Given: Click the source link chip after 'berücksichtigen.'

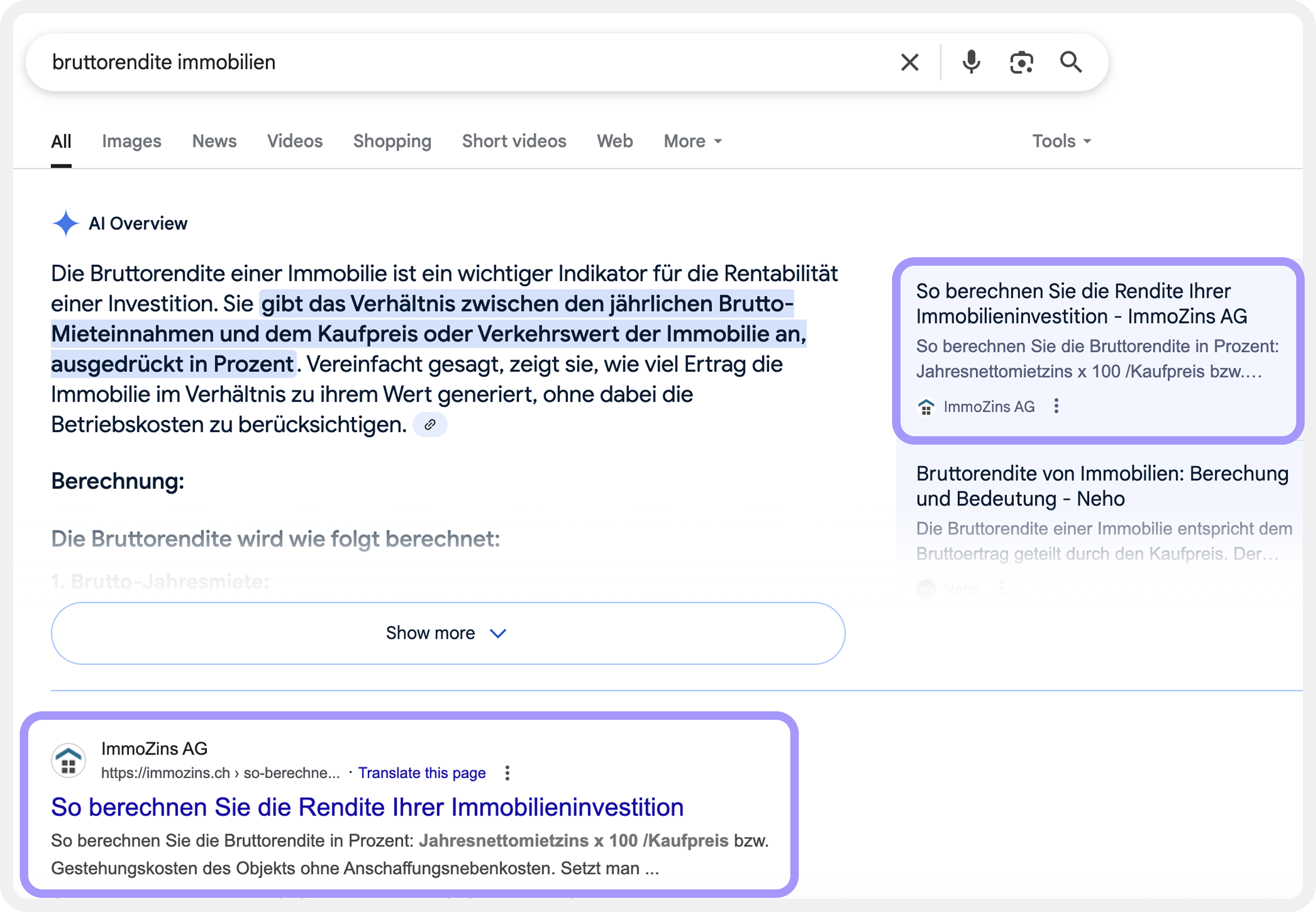Looking at the screenshot, I should (430, 424).
